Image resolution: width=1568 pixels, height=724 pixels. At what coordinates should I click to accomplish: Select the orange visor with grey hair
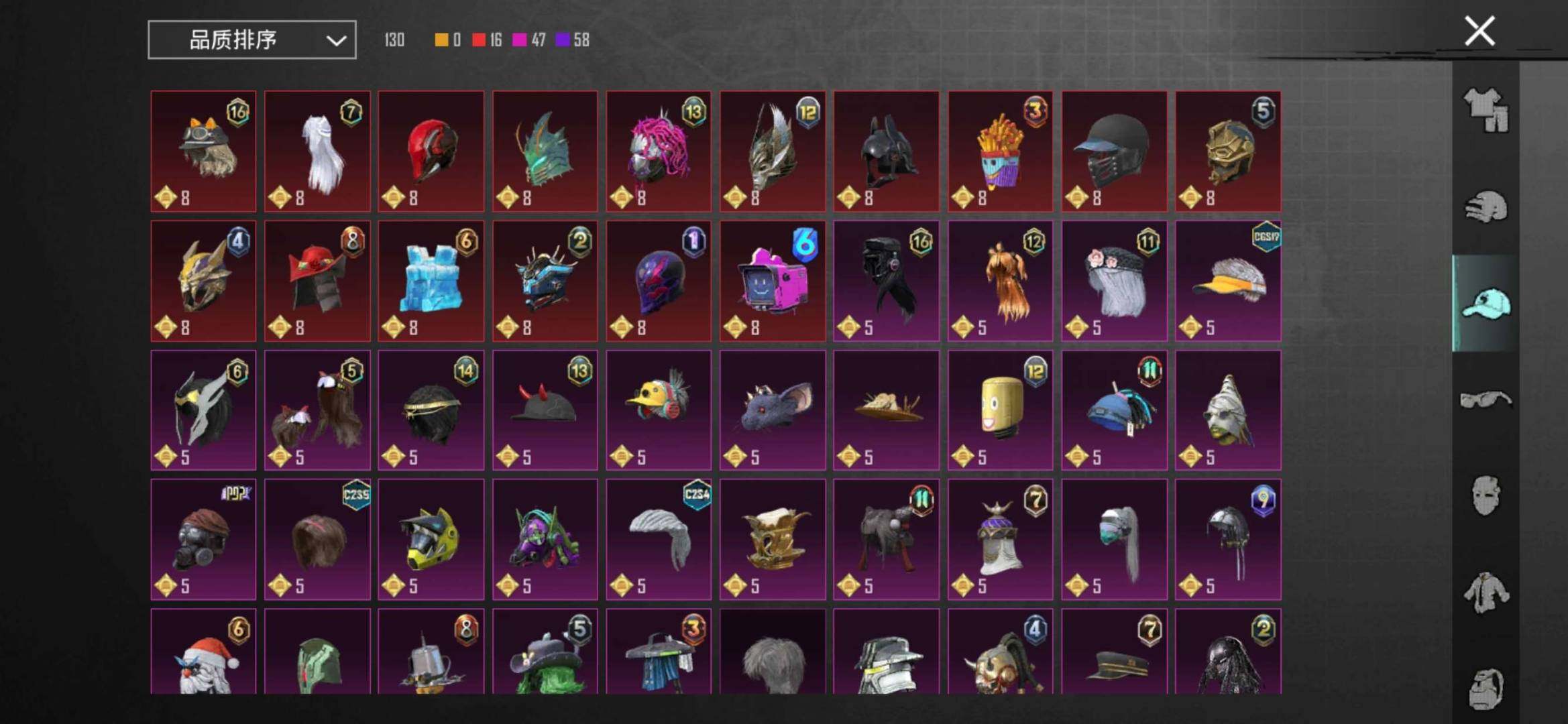click(x=1228, y=281)
